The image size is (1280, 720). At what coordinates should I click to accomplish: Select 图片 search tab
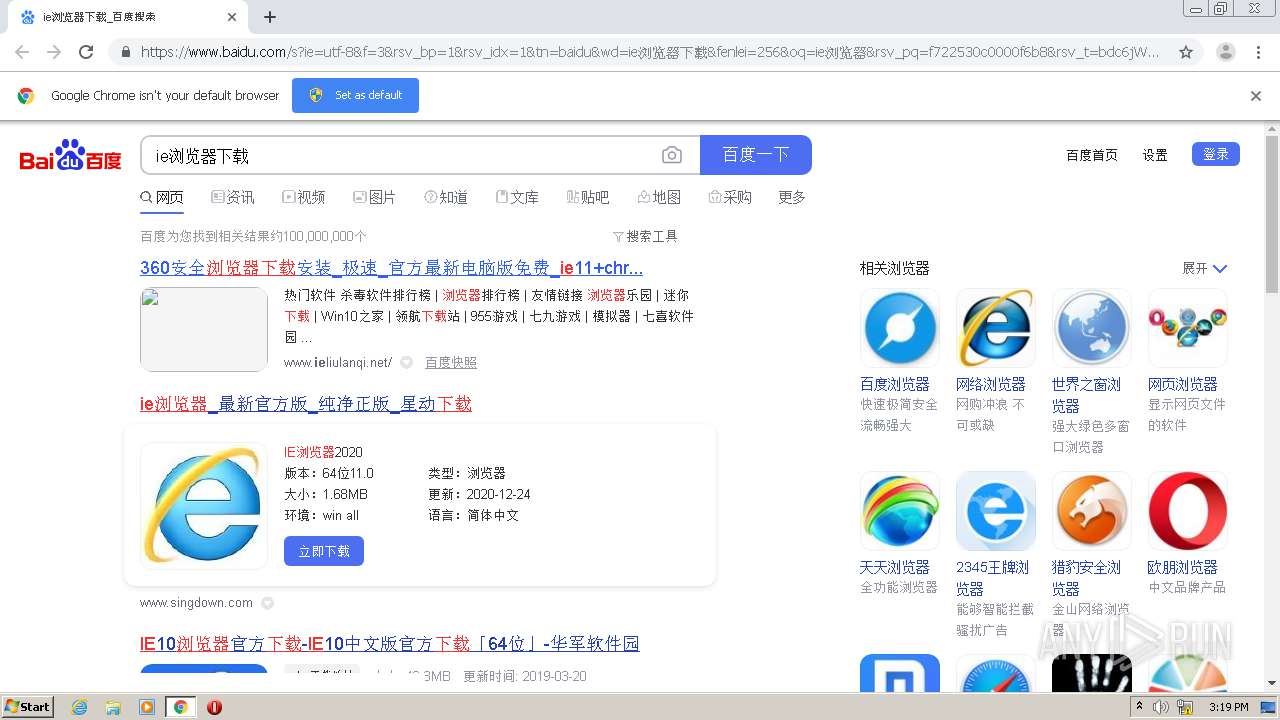pos(375,198)
